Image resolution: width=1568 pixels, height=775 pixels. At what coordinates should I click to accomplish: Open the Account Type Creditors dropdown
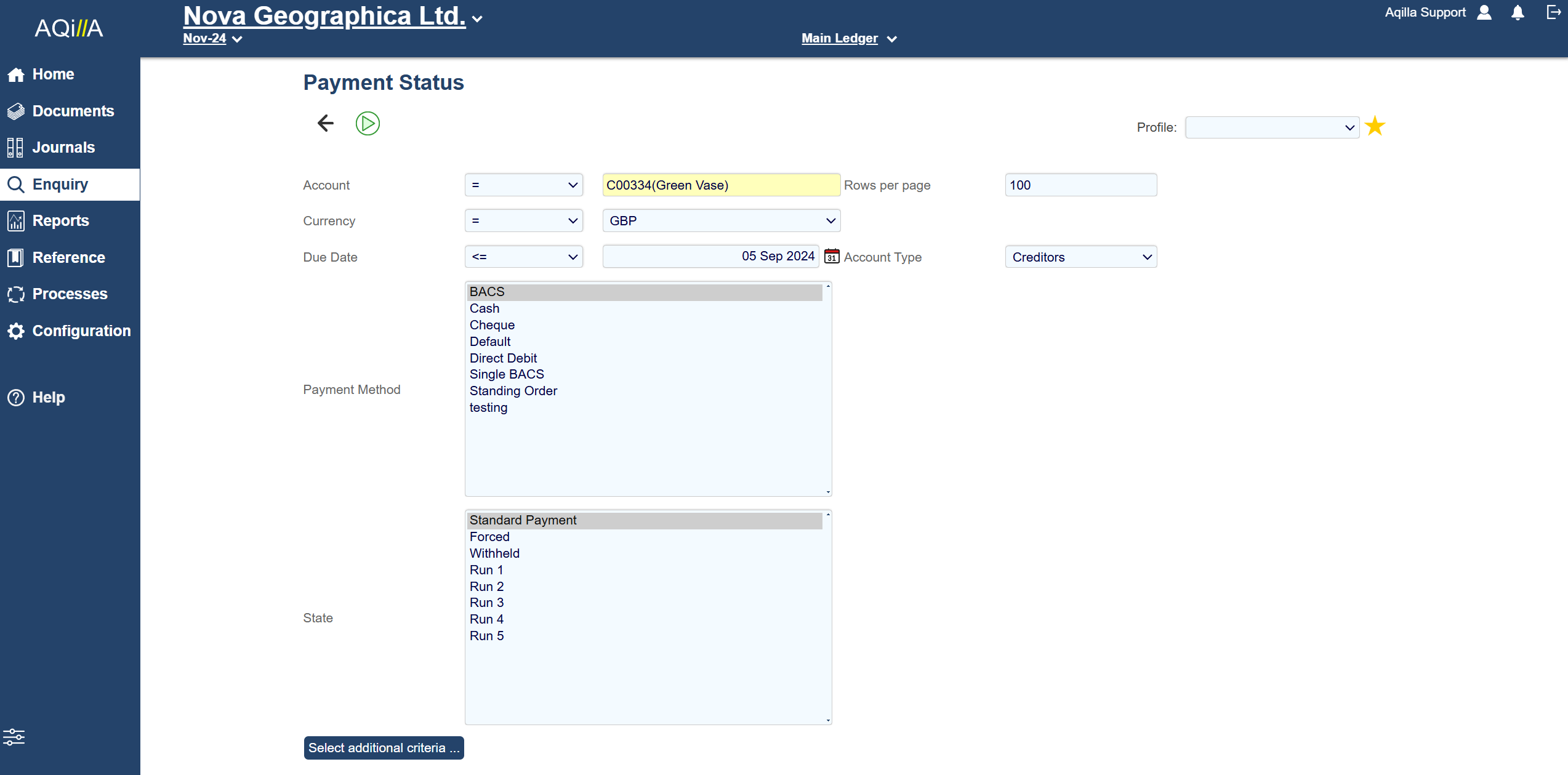1080,257
